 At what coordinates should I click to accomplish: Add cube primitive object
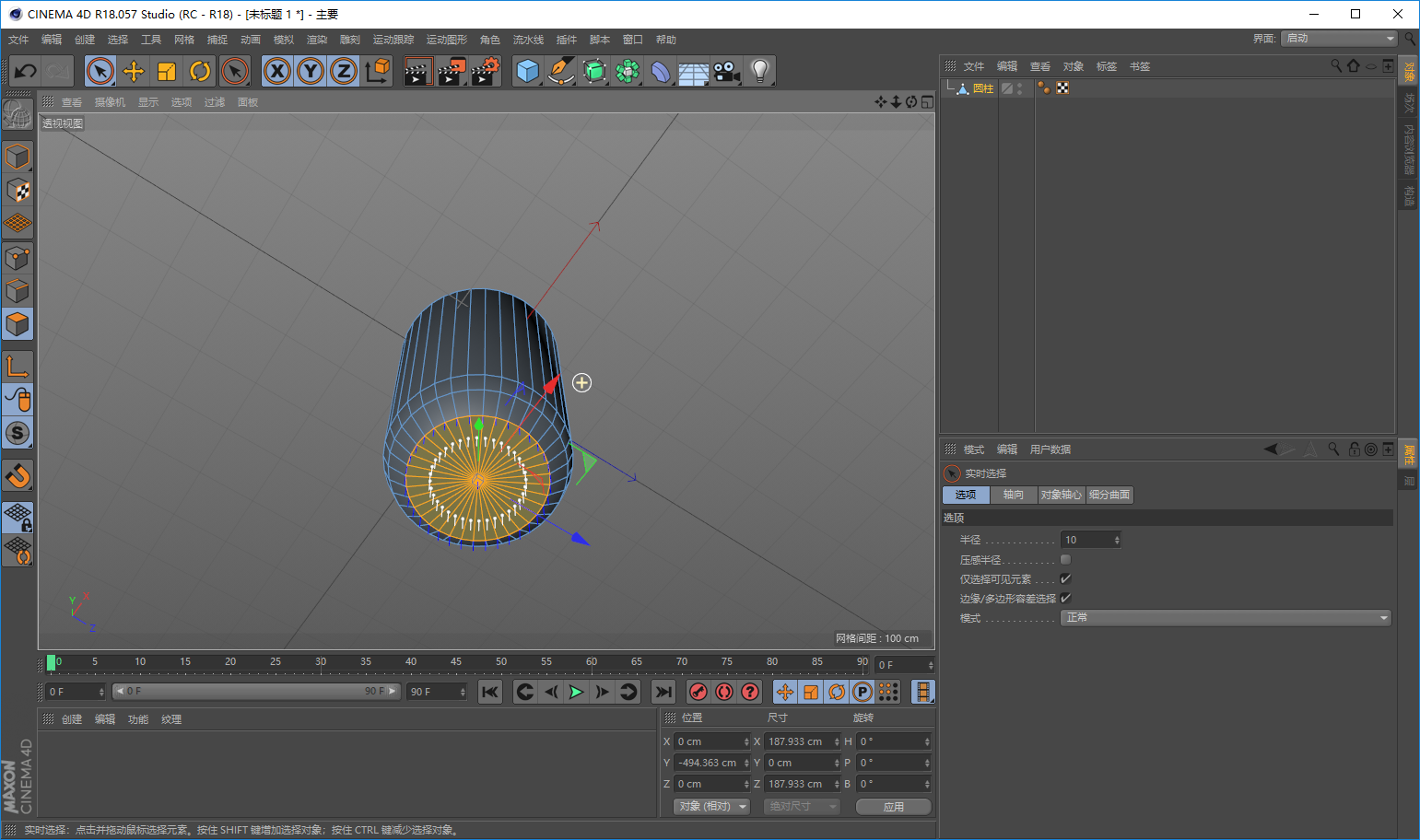528,71
